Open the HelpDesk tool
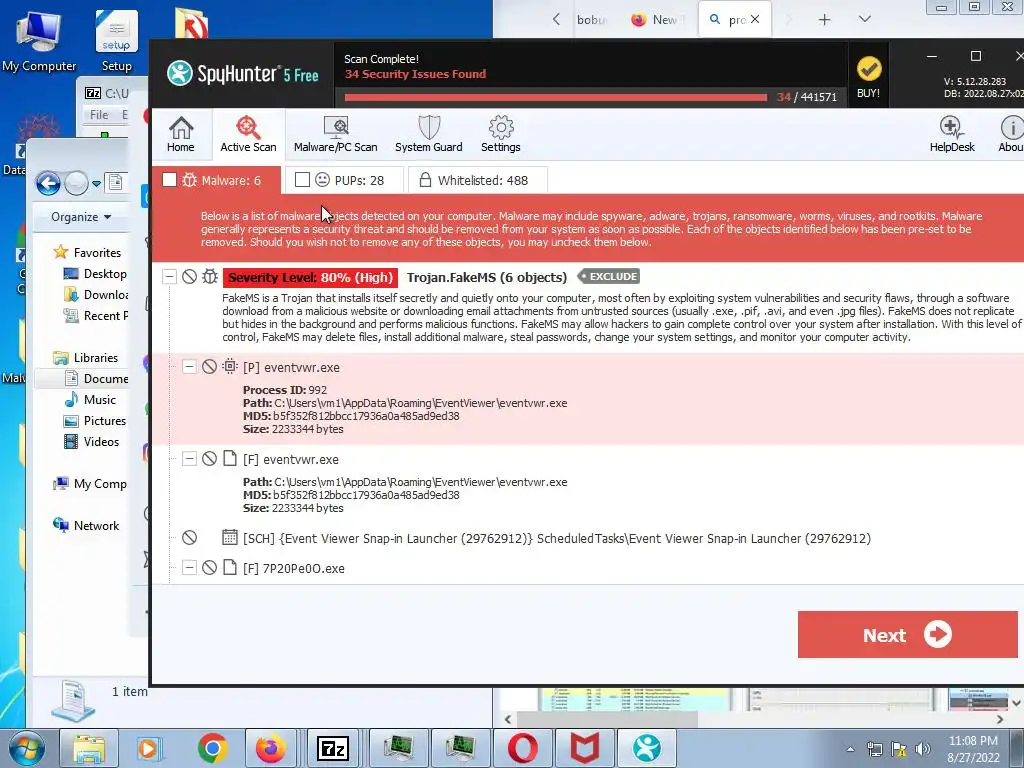 click(952, 134)
